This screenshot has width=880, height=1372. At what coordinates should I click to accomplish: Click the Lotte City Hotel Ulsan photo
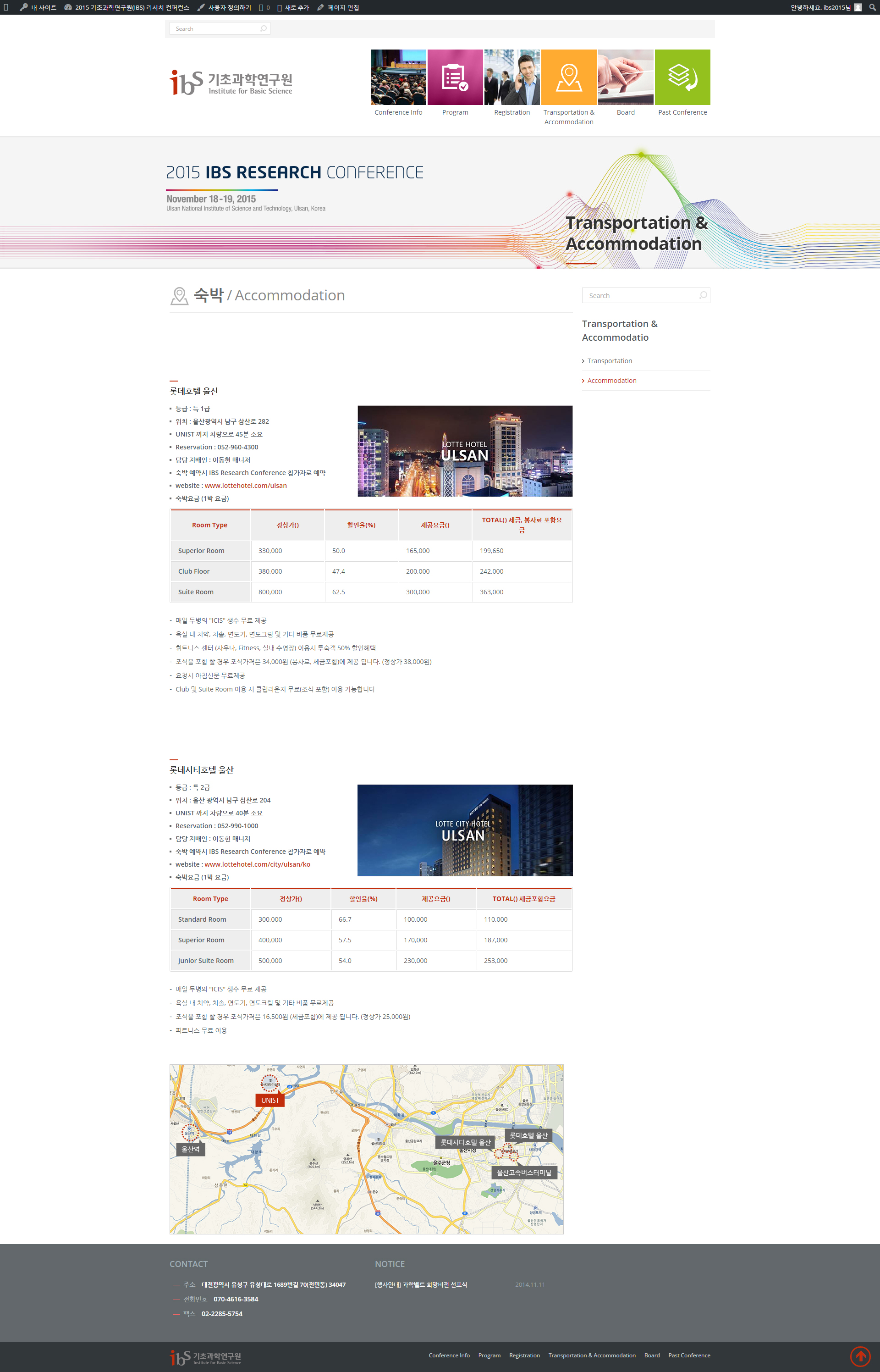(x=465, y=830)
